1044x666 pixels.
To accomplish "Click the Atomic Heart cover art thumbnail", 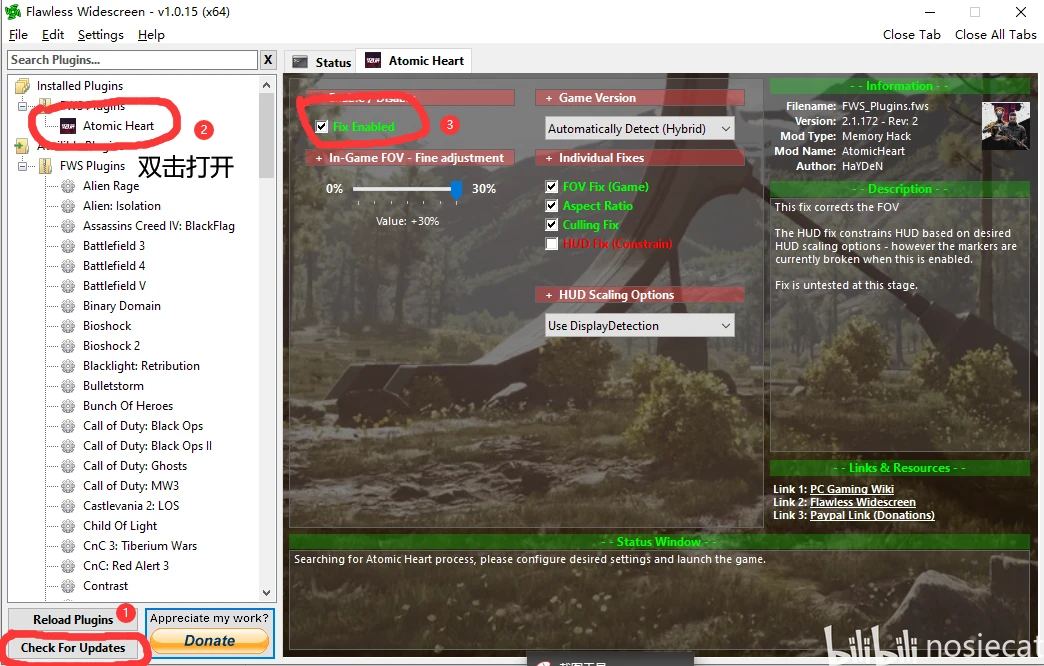I will pos(1005,126).
